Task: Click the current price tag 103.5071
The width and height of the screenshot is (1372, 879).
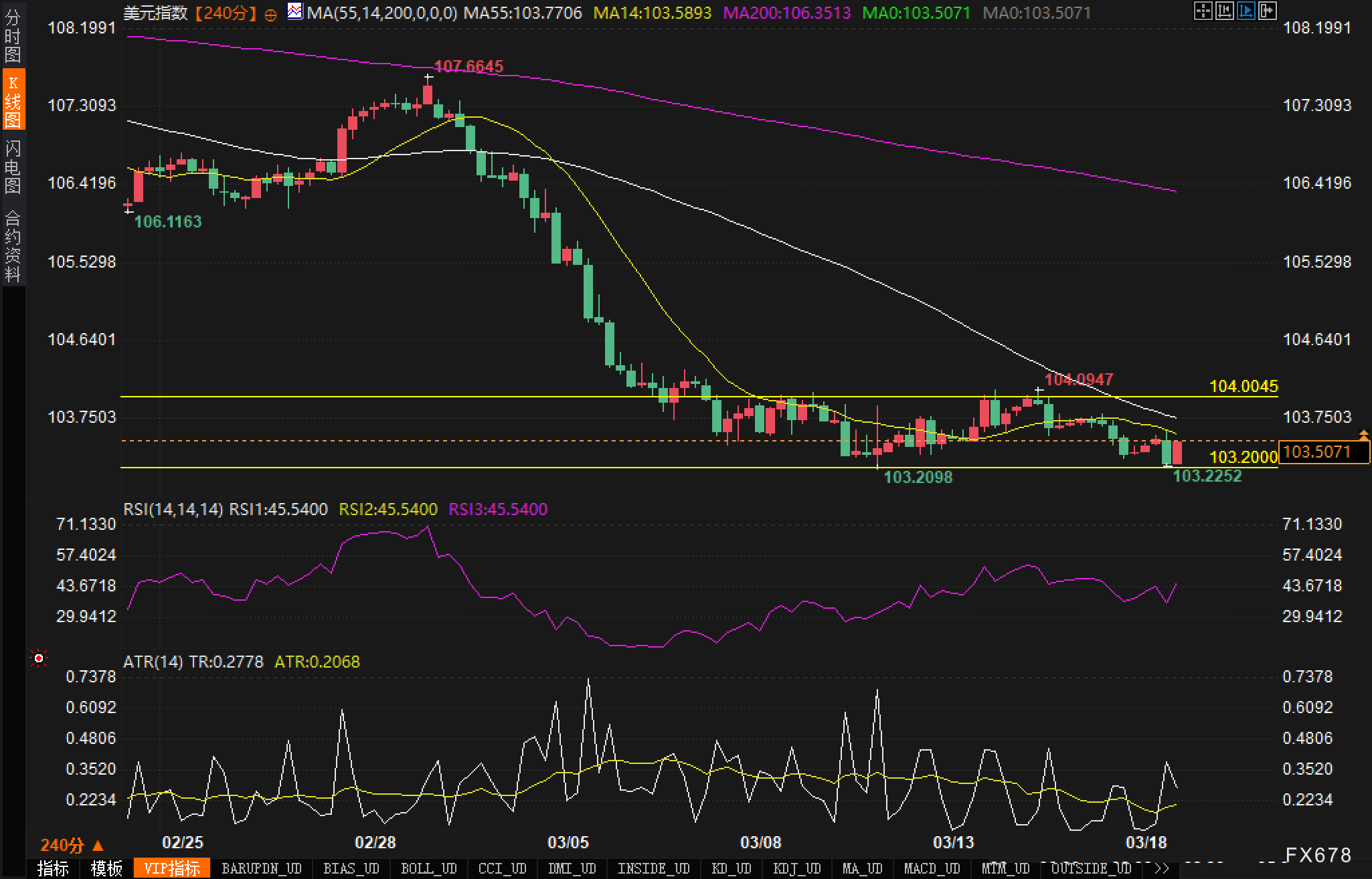Action: 1323,452
